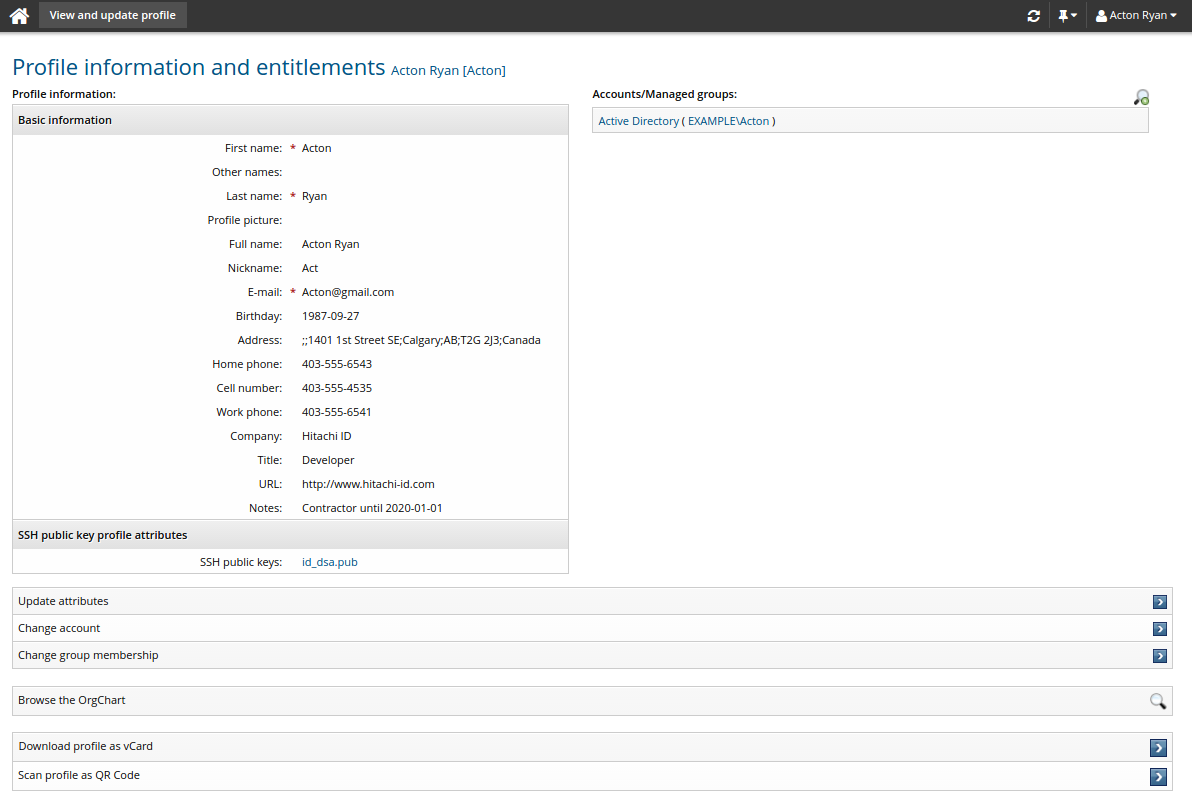1192x809 pixels.
Task: Open the pin dropdown in header
Action: tap(1067, 16)
